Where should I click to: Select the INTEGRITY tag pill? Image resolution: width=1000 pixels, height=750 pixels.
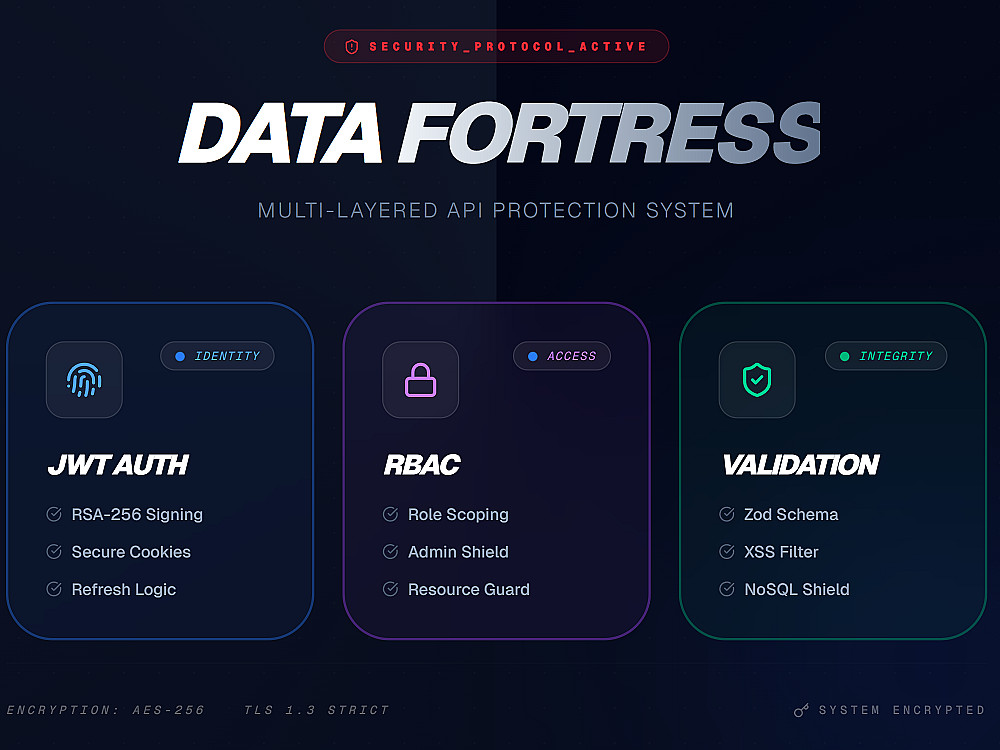(885, 356)
